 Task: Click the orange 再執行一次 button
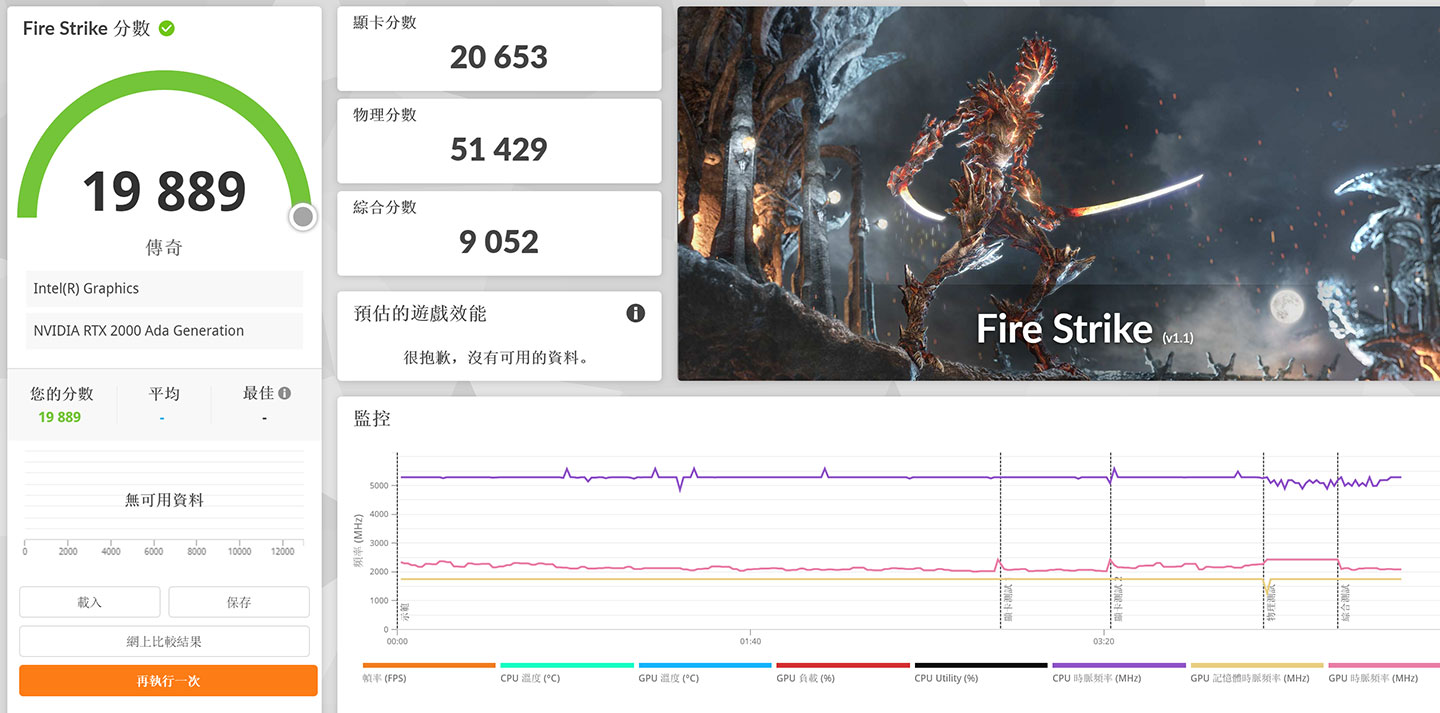(x=167, y=680)
